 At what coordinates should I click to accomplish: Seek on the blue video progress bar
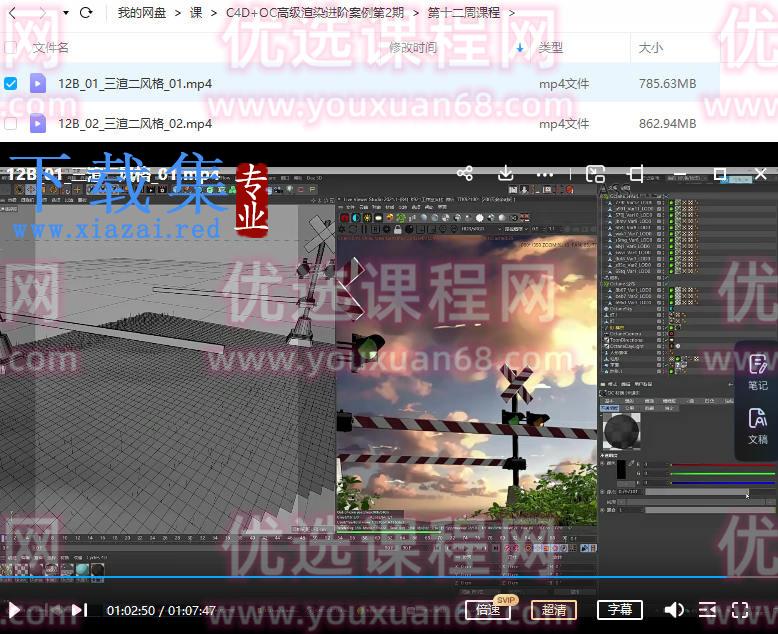389,577
